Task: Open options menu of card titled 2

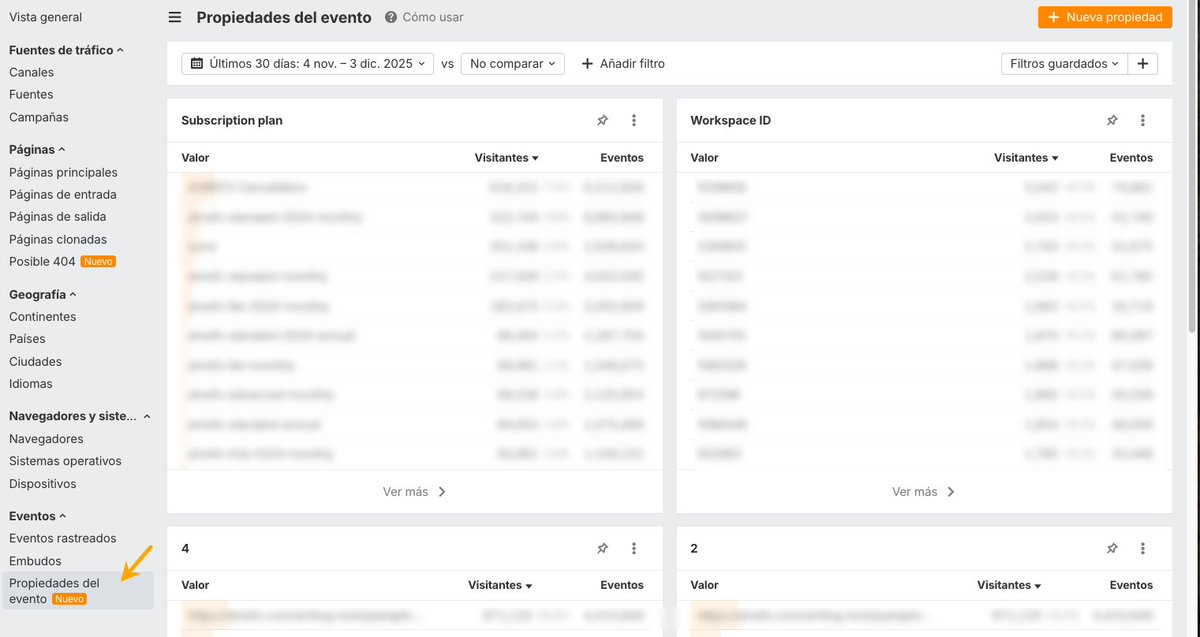Action: (1143, 548)
